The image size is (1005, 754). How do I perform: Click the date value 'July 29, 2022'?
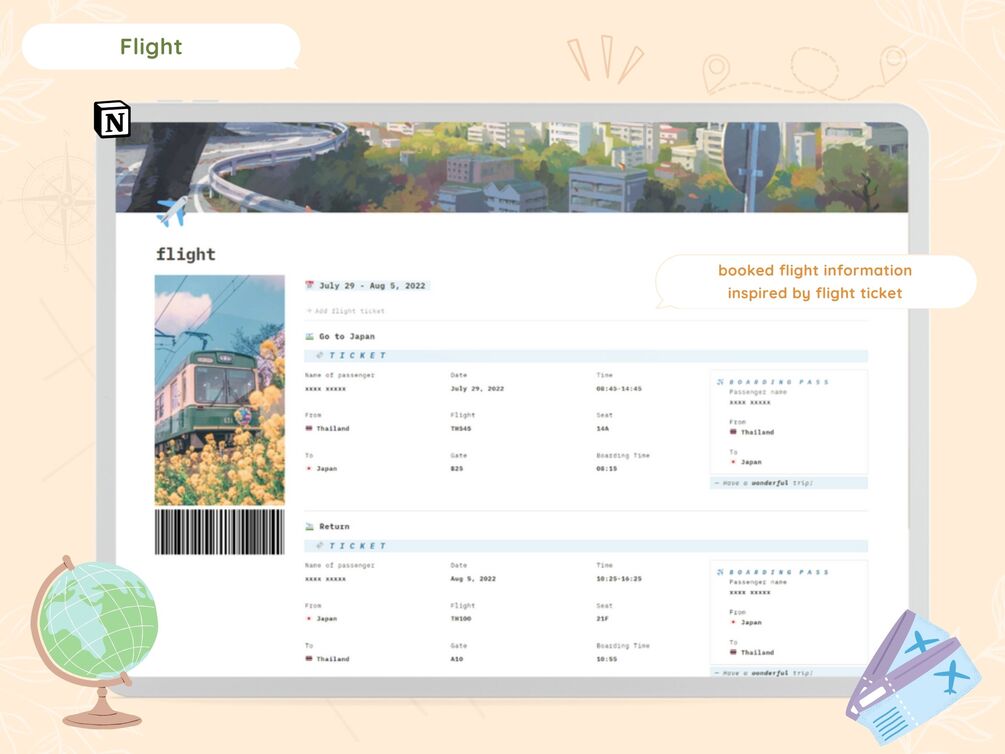(x=477, y=389)
